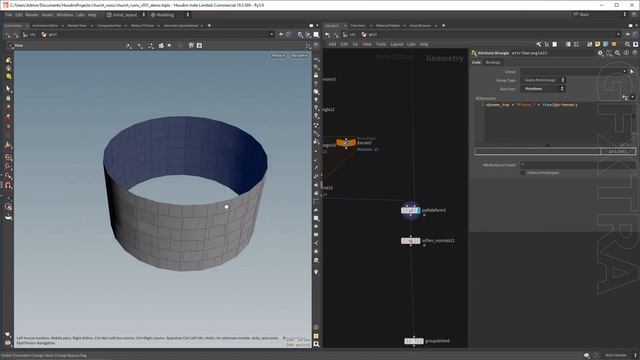Click the obj path button in network editor
Viewport: 640px width, 360px height.
click(x=349, y=35)
